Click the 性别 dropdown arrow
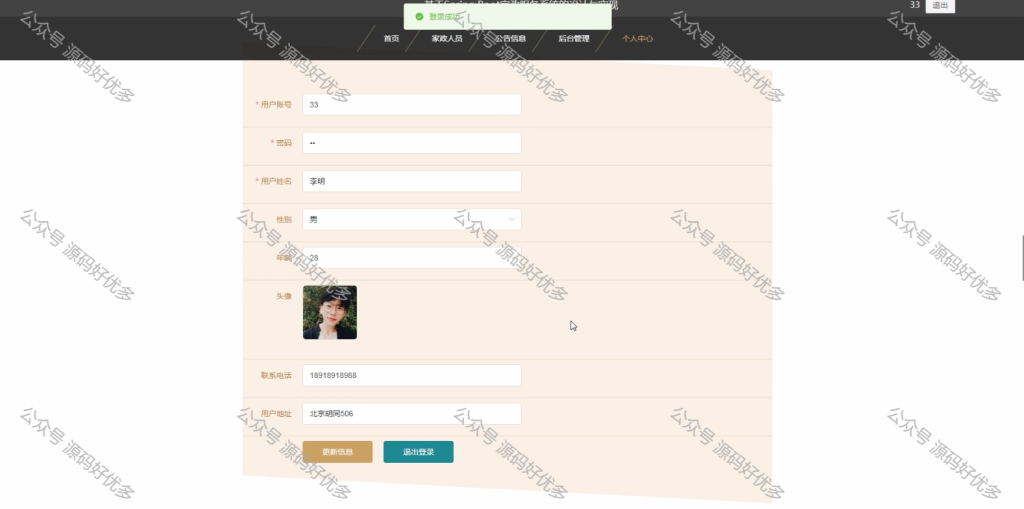Screen dimensions: 1024x509 click(512, 219)
